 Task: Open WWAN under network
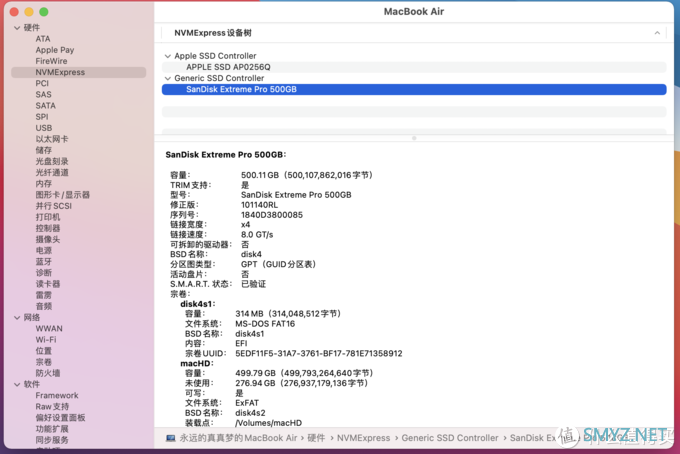pyautogui.click(x=49, y=329)
